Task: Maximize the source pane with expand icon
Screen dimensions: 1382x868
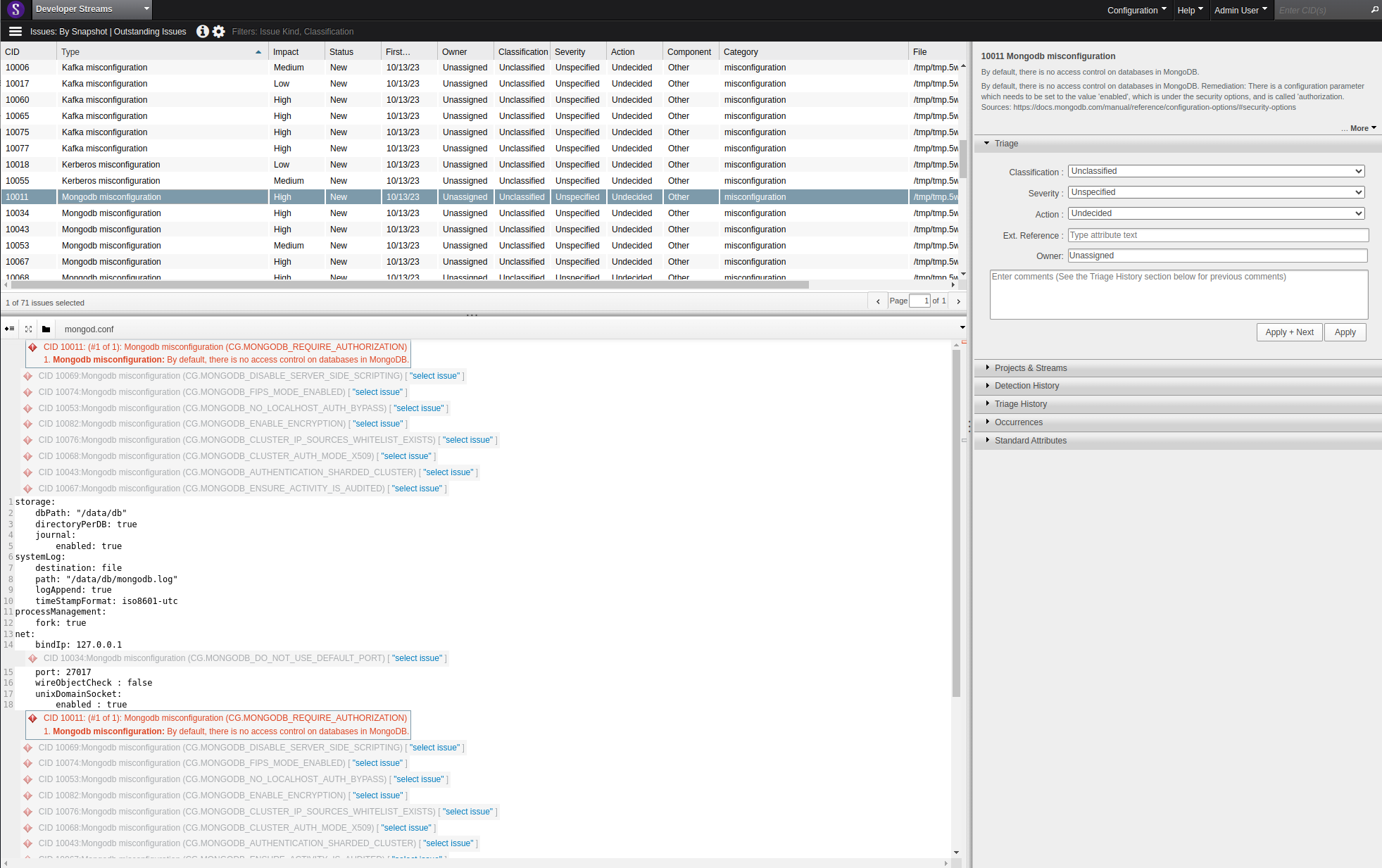Action: click(x=28, y=329)
